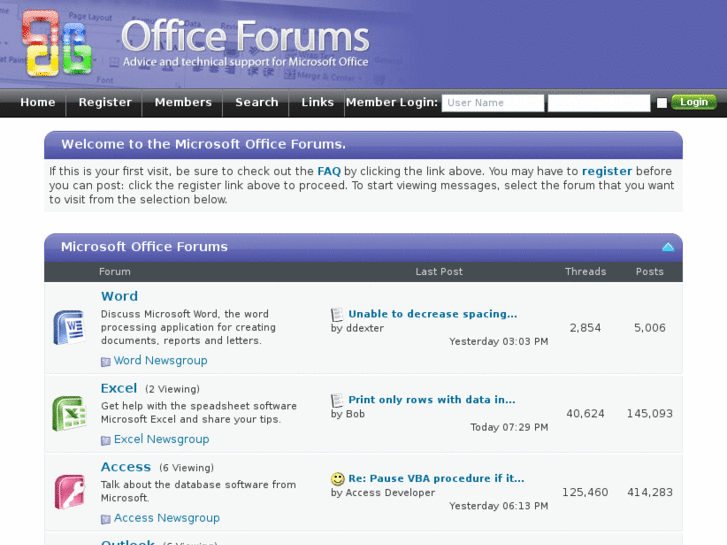Viewport: 727px width, 545px height.
Task: Open the Members menu item
Action: click(183, 102)
